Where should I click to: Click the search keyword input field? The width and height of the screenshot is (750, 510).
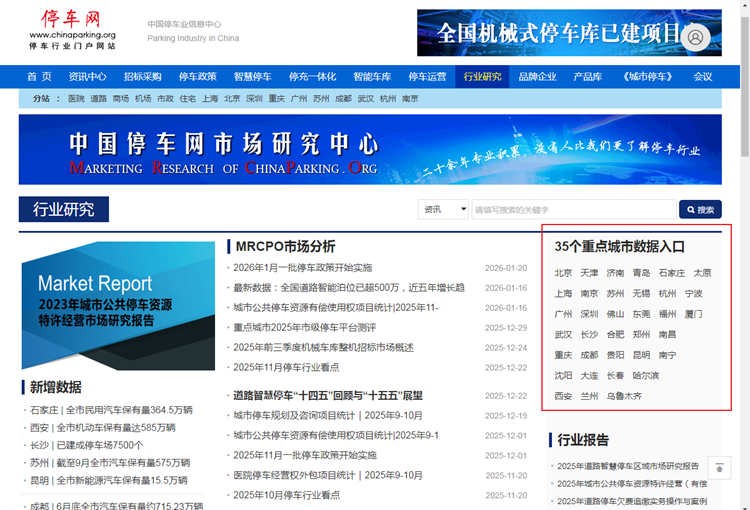pos(572,209)
